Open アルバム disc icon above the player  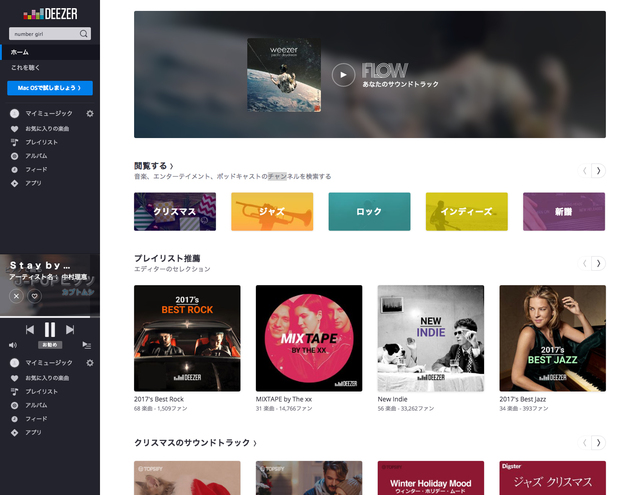14,156
